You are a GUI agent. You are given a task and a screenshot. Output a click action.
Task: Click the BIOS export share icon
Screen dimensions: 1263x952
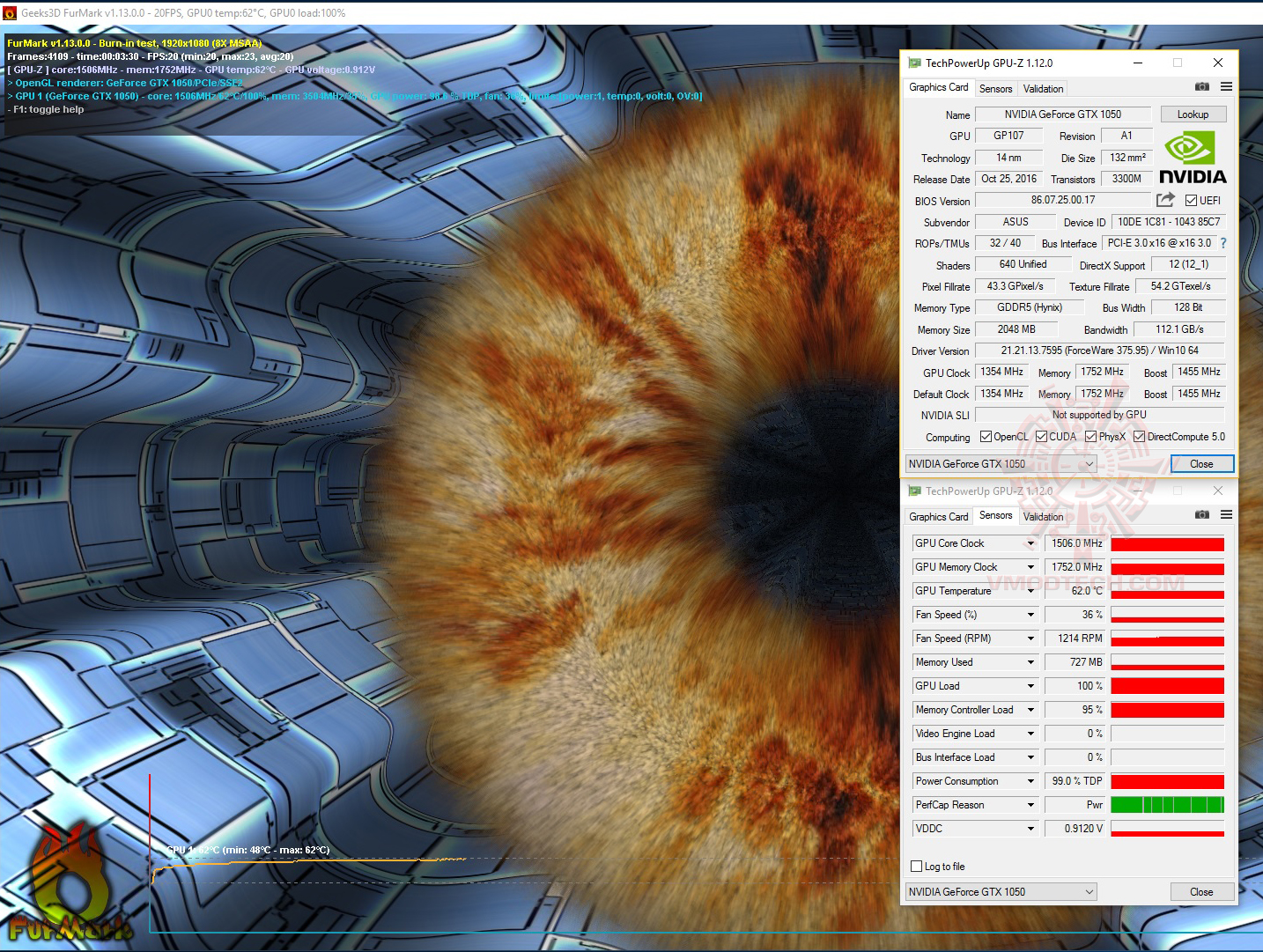click(x=1165, y=200)
